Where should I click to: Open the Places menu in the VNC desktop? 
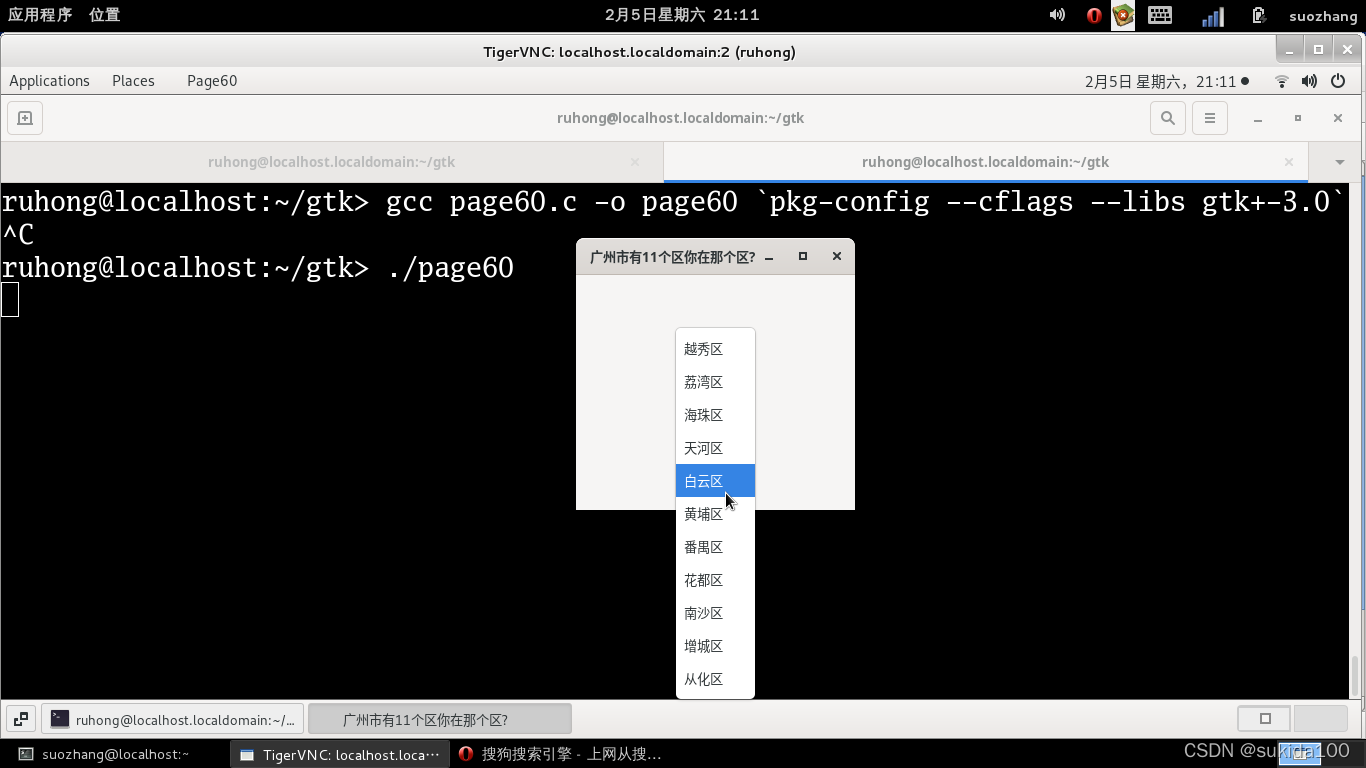click(133, 81)
